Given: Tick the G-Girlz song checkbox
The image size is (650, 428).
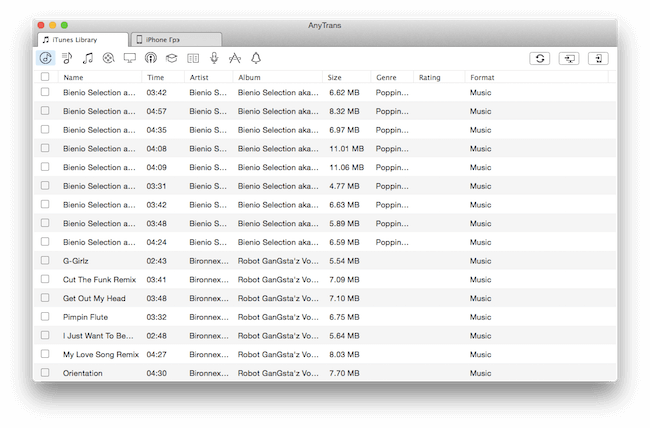Looking at the screenshot, I should (45, 260).
